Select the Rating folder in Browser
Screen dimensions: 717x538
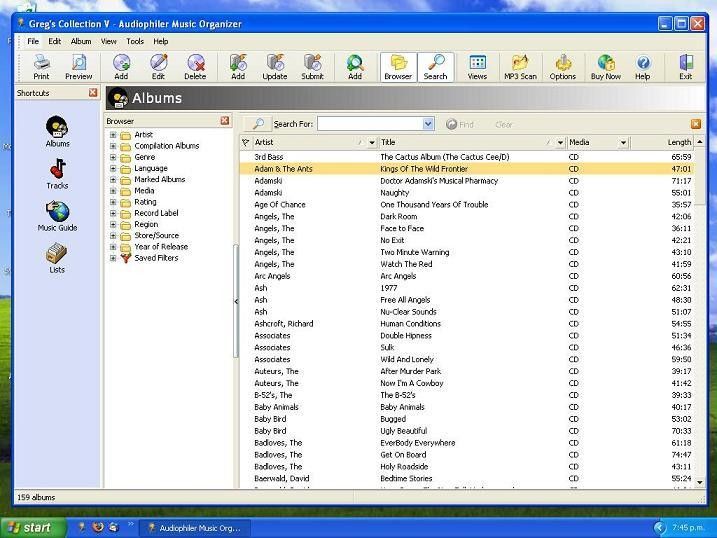point(145,202)
